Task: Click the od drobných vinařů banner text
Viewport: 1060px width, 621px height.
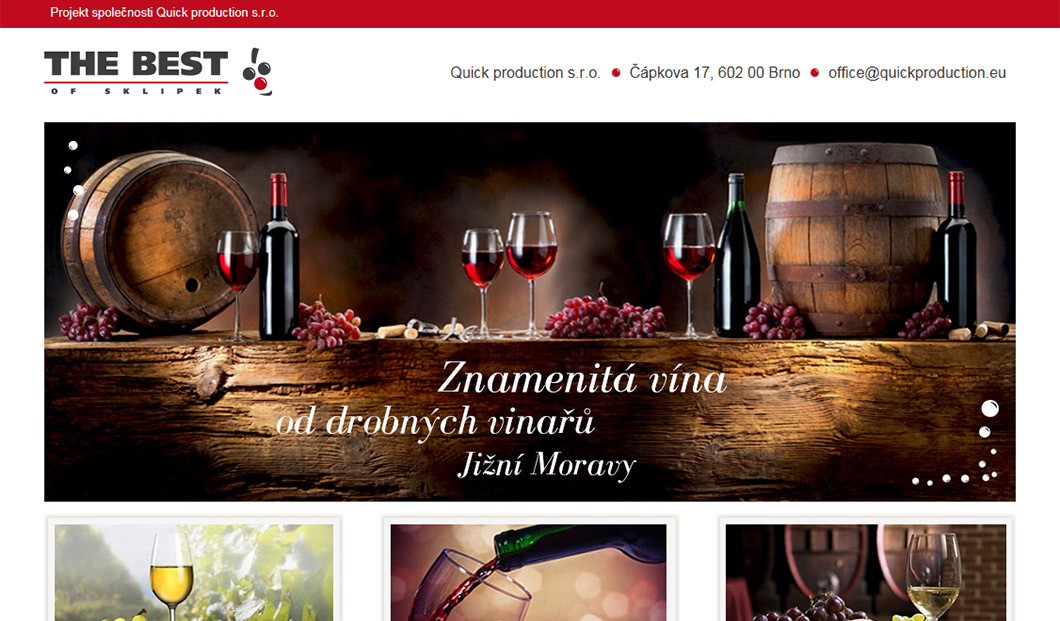Action: [435, 422]
